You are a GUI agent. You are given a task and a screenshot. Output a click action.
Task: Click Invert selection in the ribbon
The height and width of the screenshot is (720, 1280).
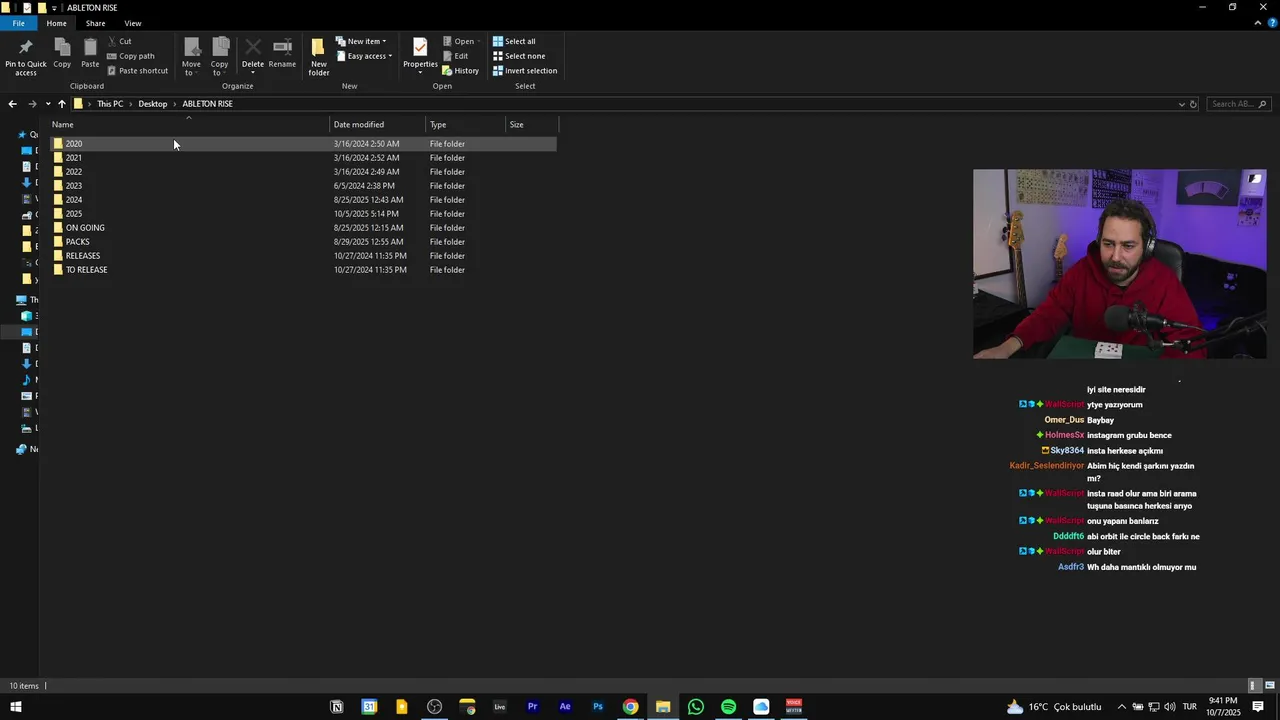pyautogui.click(x=525, y=71)
